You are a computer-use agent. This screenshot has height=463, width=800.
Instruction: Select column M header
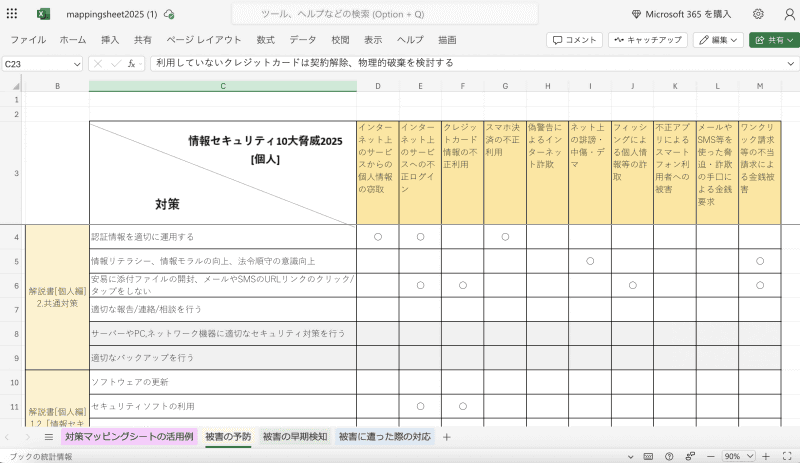pos(760,86)
